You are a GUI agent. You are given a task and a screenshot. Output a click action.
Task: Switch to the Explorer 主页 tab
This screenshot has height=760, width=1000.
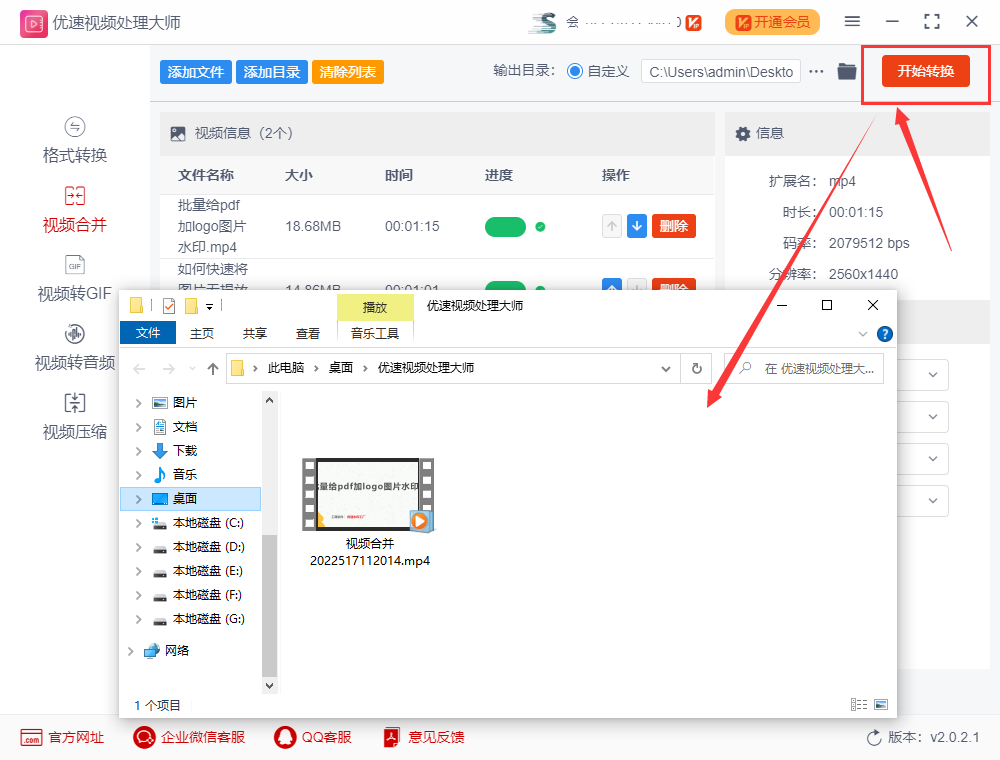pos(202,333)
